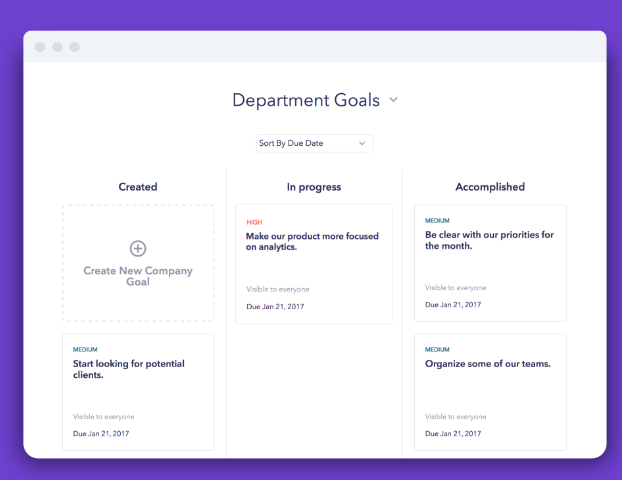The height and width of the screenshot is (480, 622).
Task: Select the Accomplished column header
Action: point(490,187)
